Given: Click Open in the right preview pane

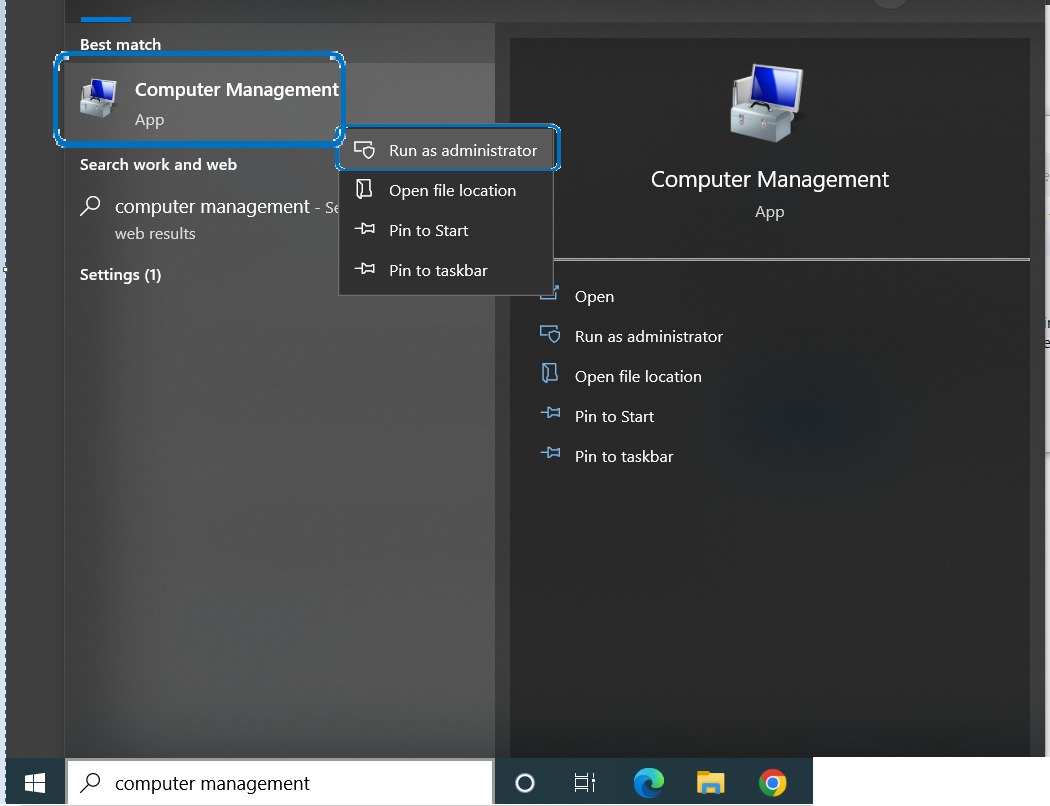Looking at the screenshot, I should click(x=594, y=297).
